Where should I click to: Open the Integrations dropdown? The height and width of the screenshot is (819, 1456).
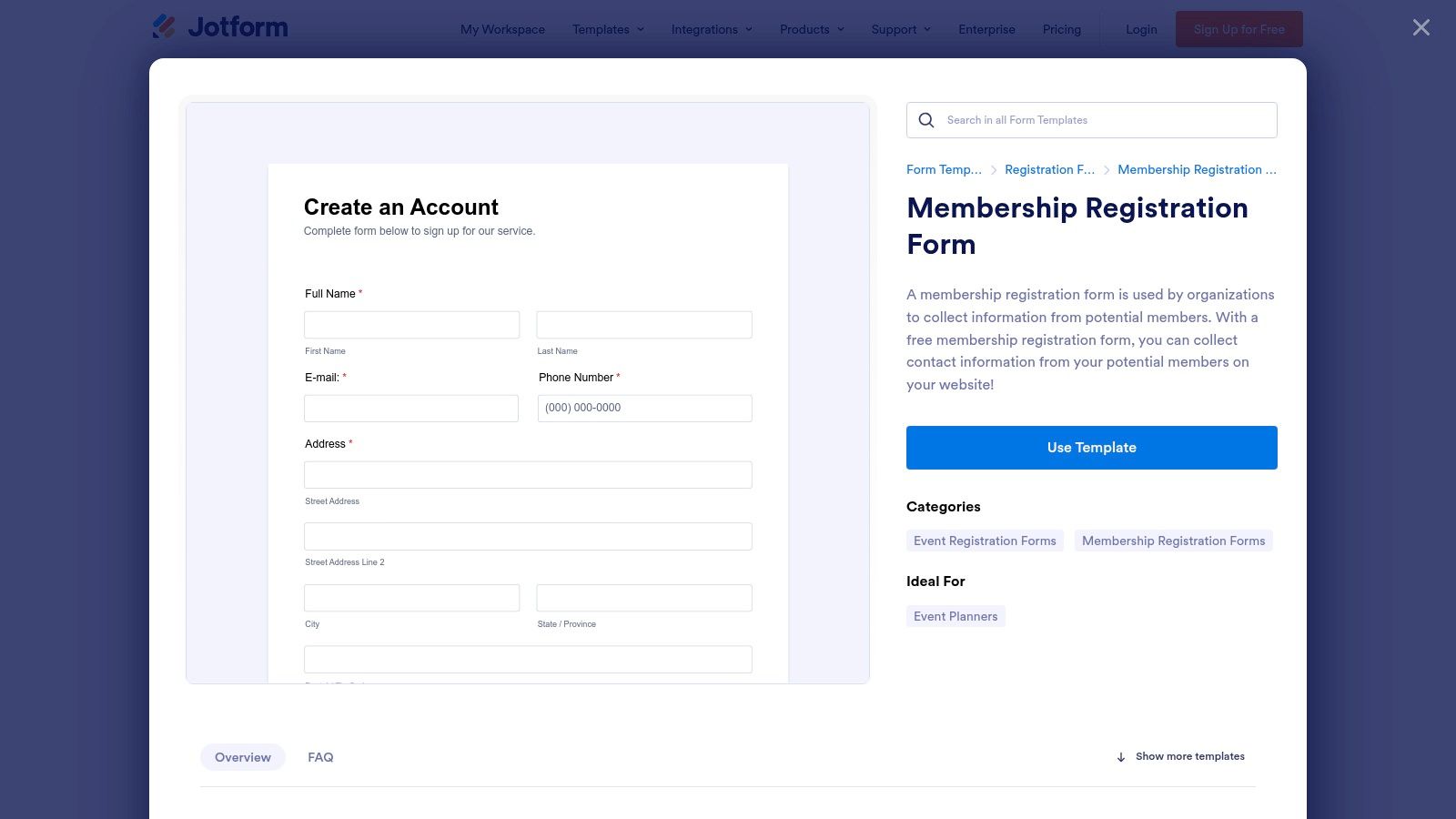click(704, 29)
